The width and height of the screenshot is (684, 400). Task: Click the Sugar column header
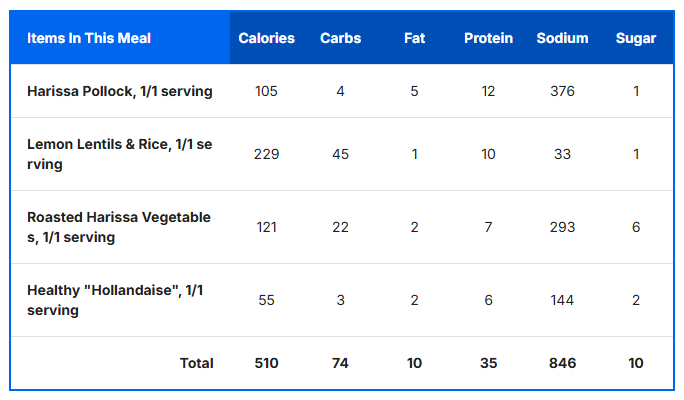tap(636, 39)
